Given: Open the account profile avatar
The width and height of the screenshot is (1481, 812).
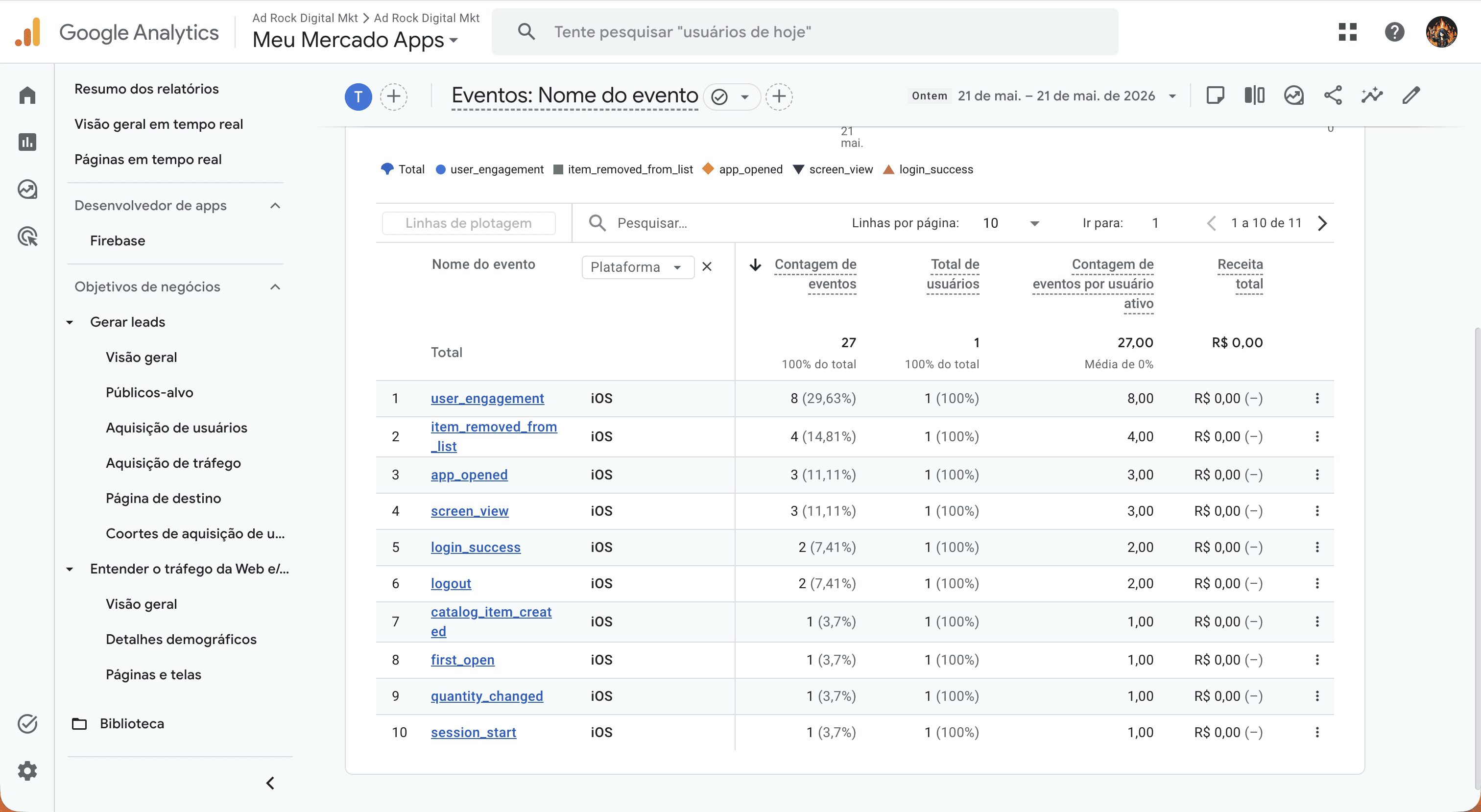Looking at the screenshot, I should click(x=1441, y=32).
